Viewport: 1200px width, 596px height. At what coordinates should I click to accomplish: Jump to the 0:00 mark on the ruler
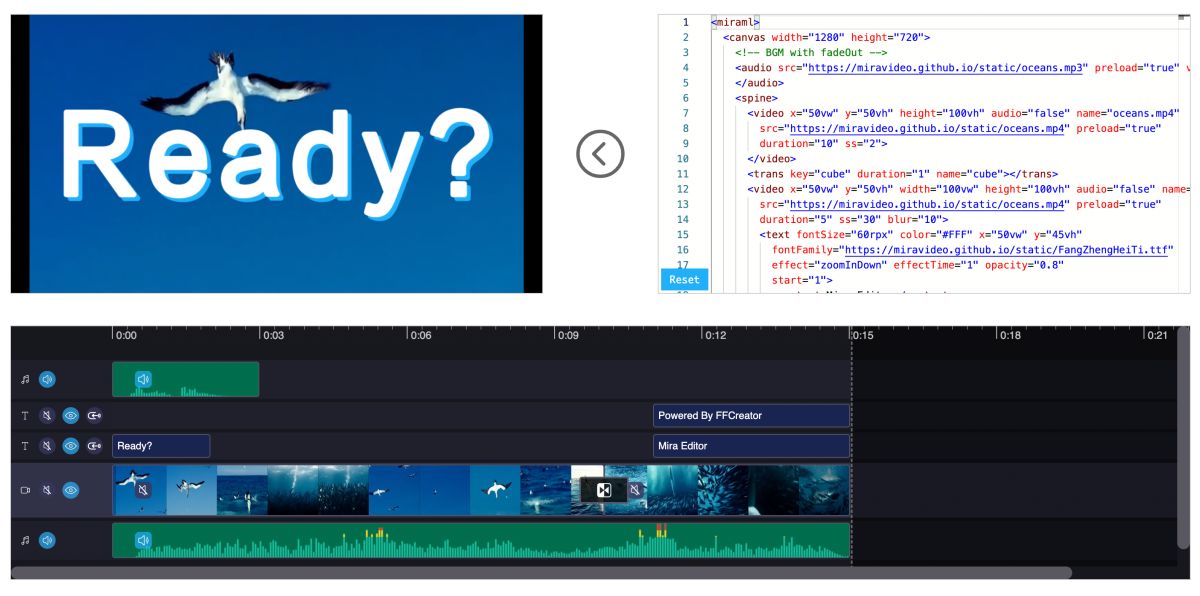(x=124, y=335)
